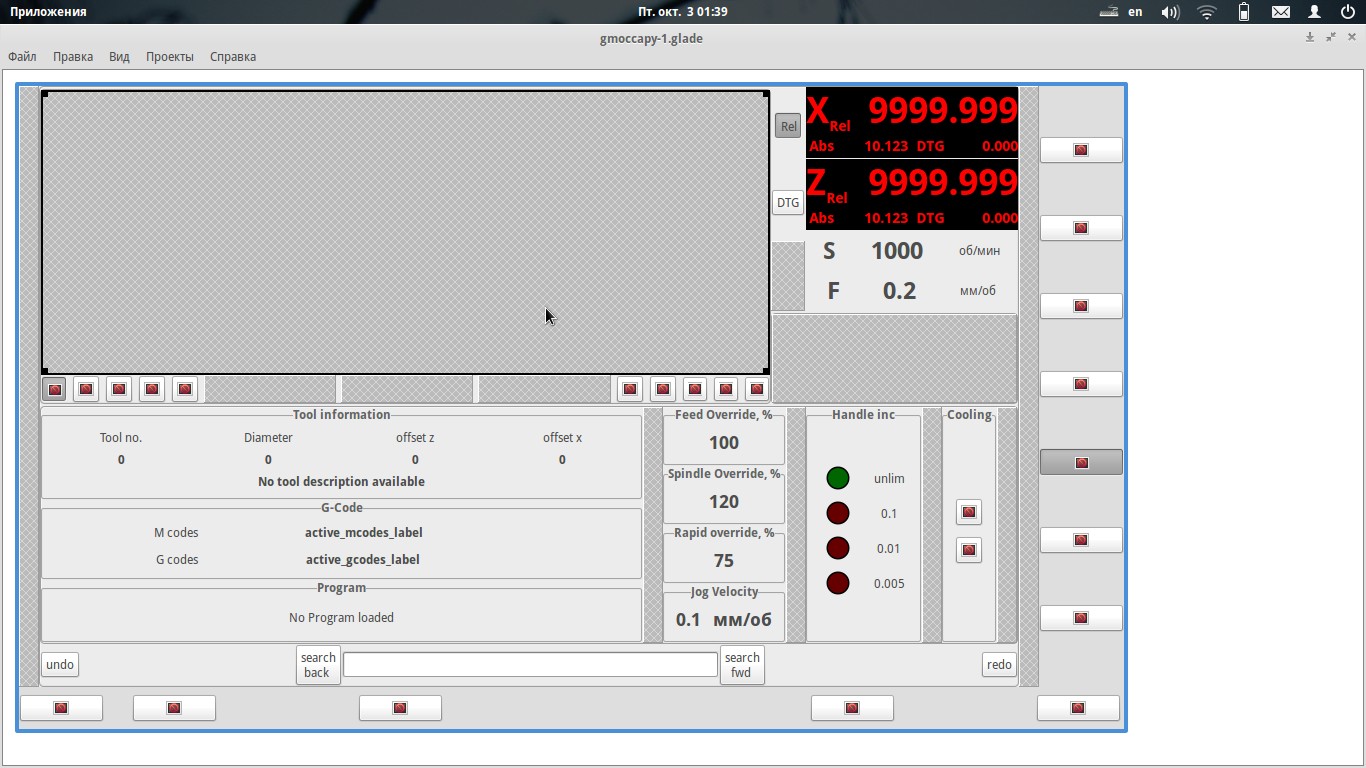Click the third right column icon button

tap(1081, 306)
